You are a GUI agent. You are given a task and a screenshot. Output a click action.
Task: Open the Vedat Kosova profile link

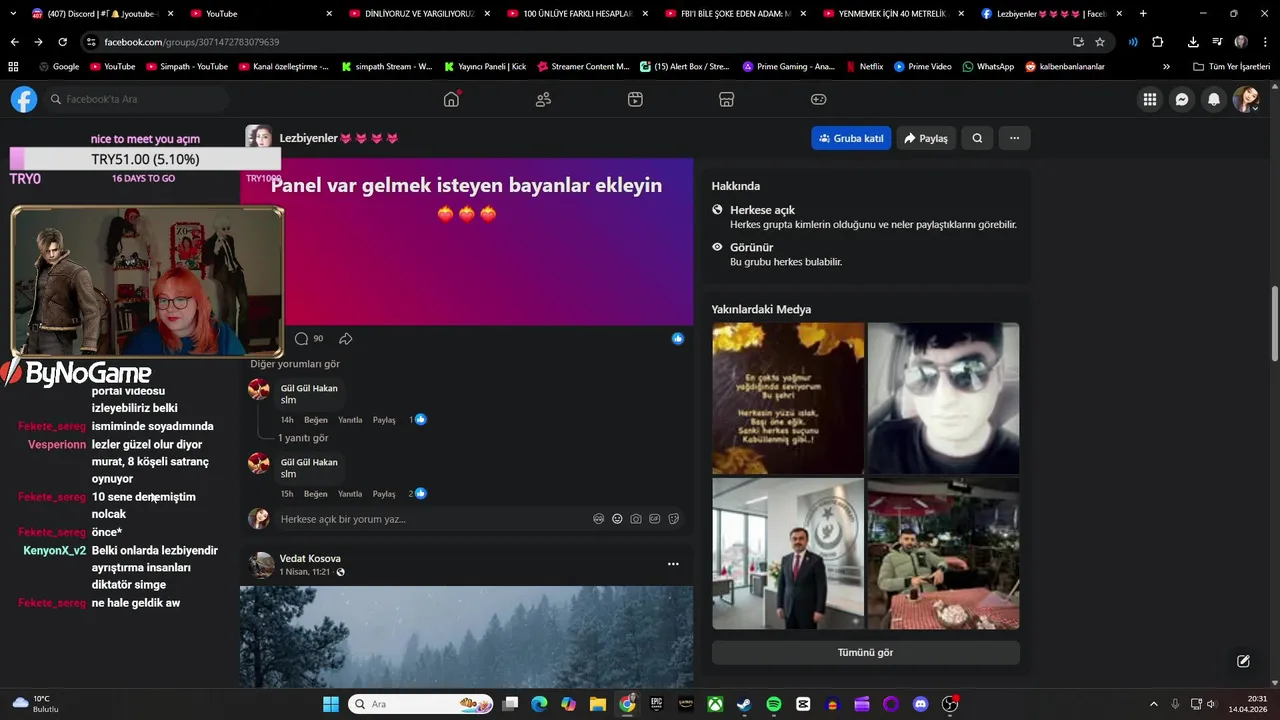coord(310,558)
